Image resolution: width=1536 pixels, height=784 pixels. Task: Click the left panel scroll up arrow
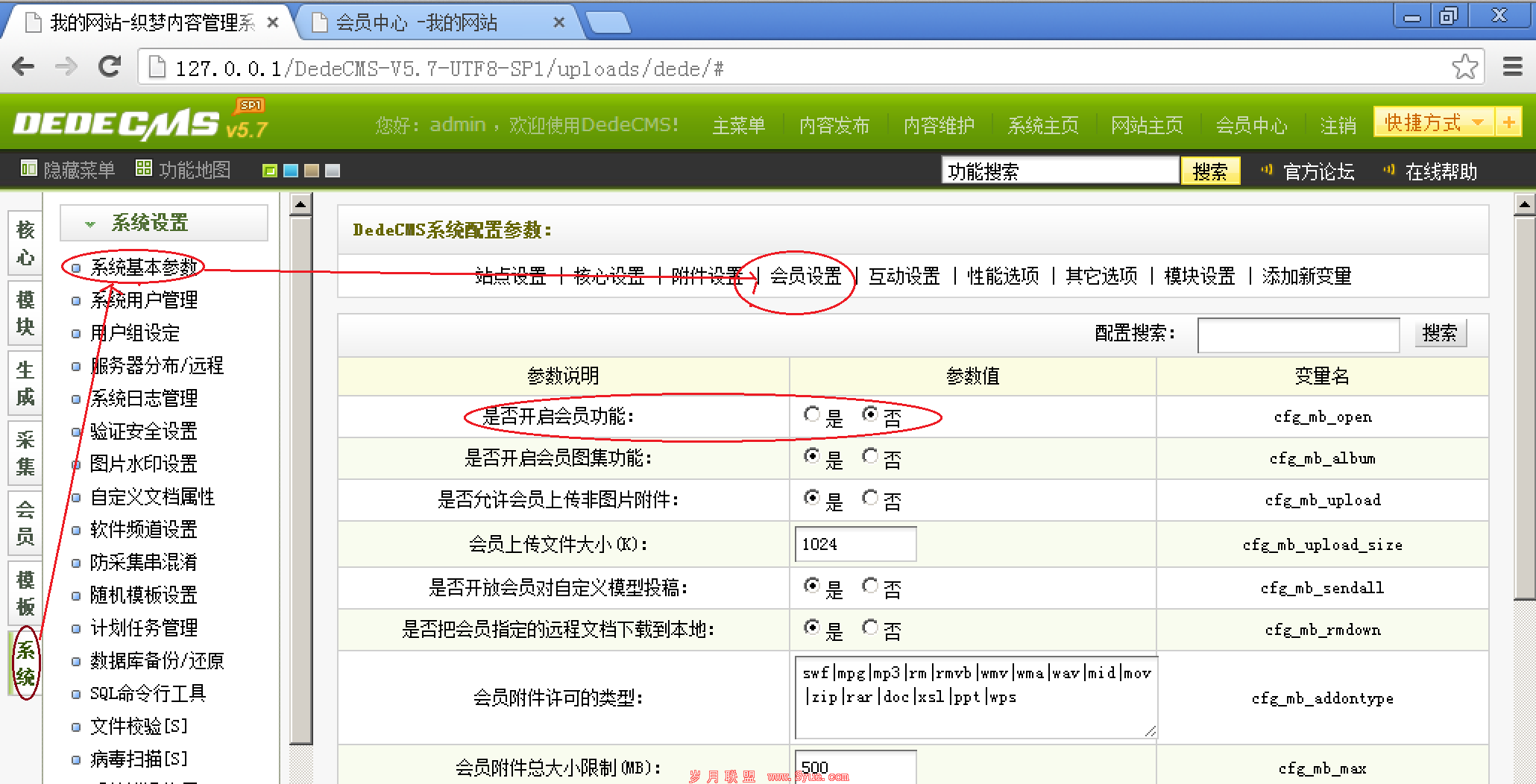coord(300,203)
